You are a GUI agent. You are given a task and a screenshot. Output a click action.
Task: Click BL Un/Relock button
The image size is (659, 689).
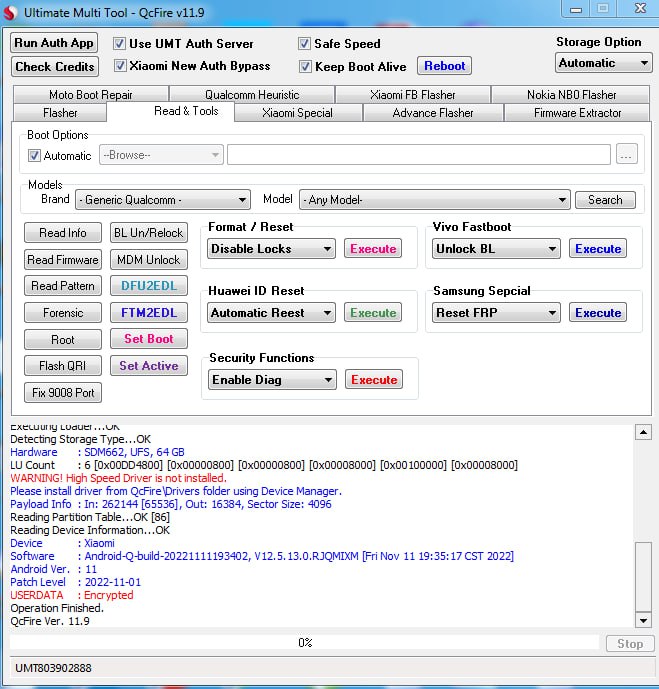pos(148,233)
